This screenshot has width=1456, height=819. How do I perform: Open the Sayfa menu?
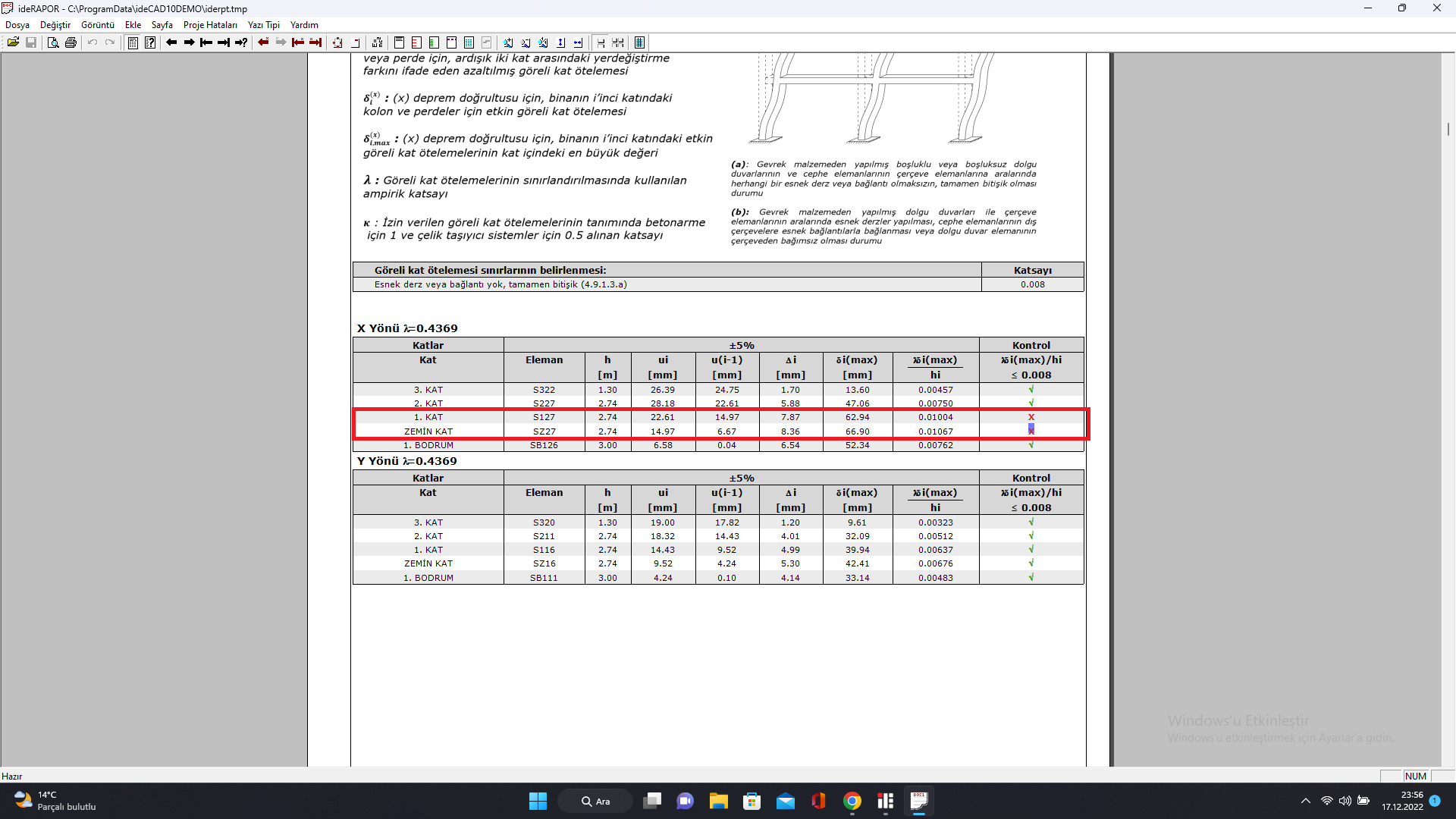coord(162,25)
